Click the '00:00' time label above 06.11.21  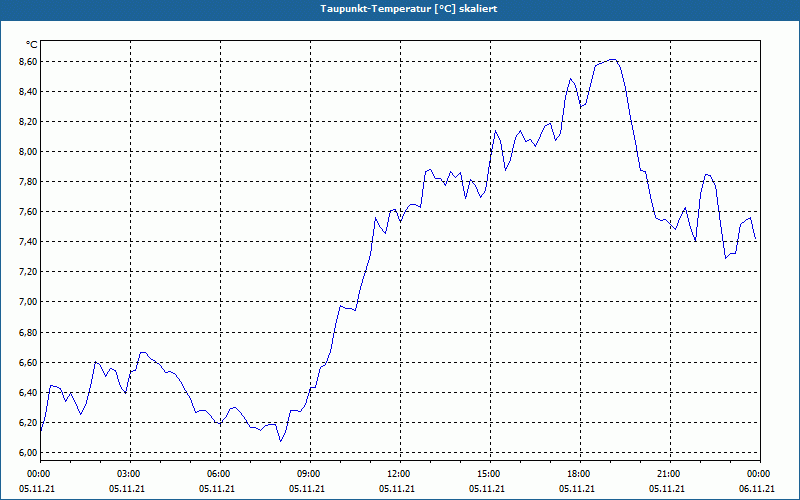[x=759, y=474]
